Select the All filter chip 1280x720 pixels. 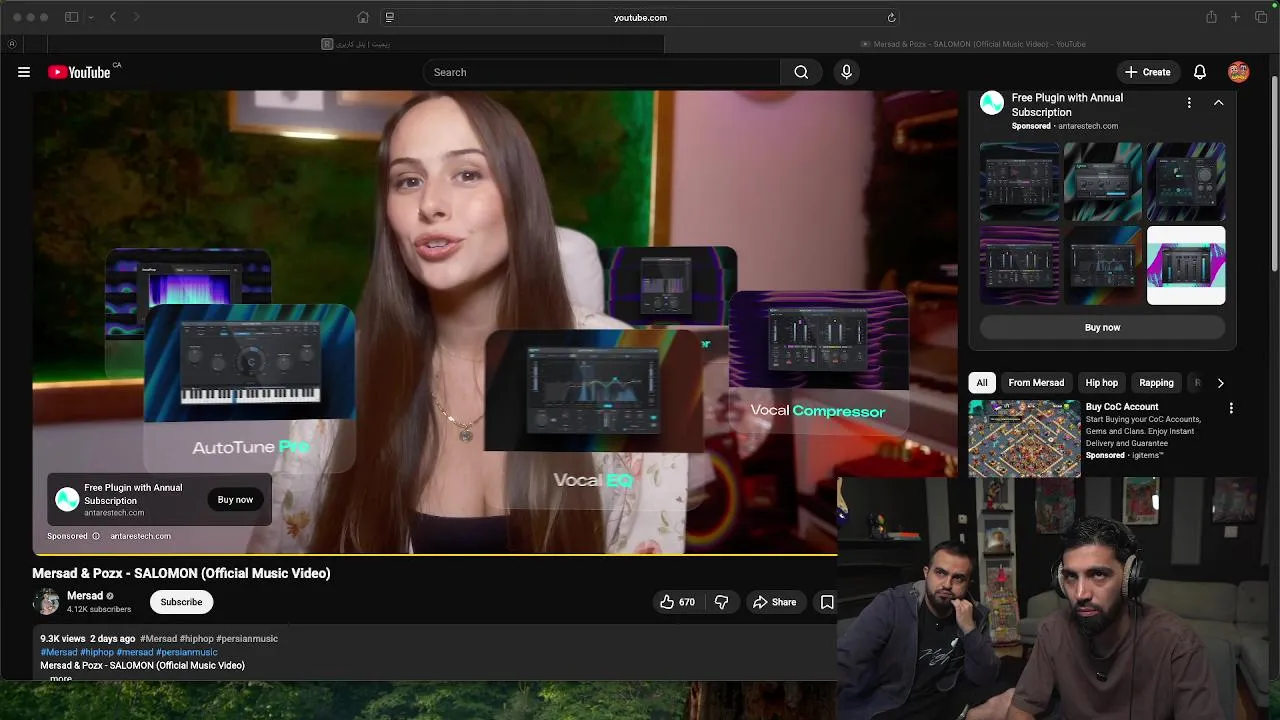coord(982,383)
